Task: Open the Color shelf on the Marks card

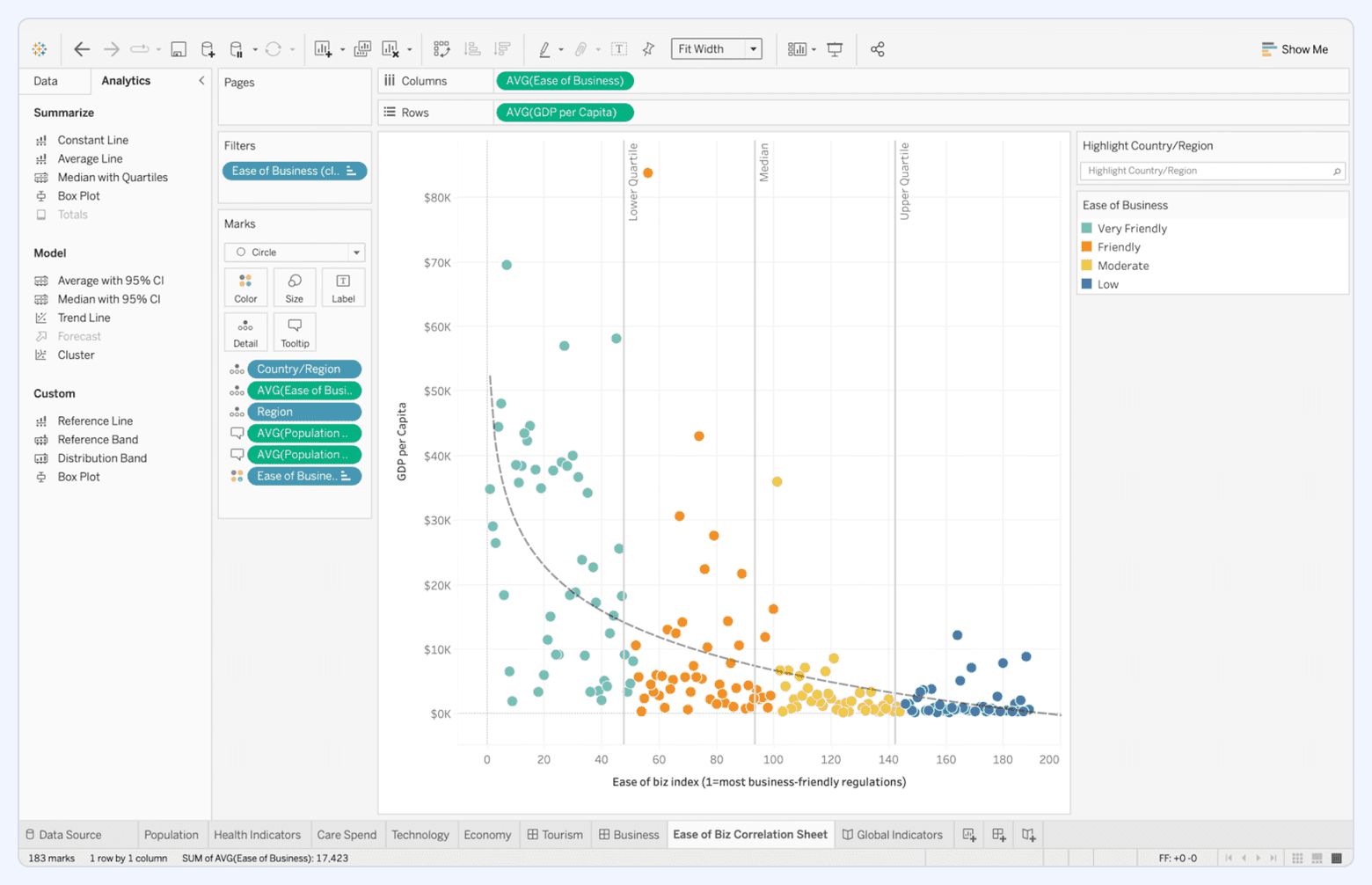Action: pos(245,287)
